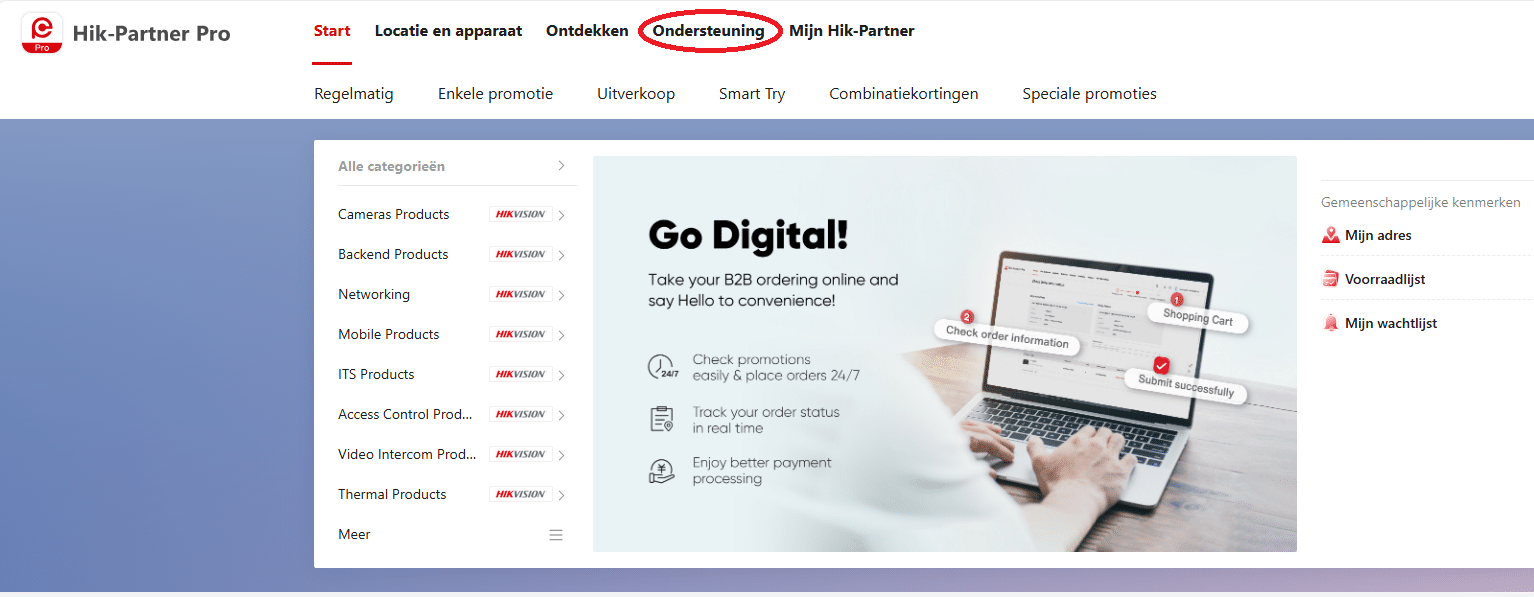This screenshot has height=597, width=1534.
Task: Click Hikvision logo beside Networking
Action: (521, 294)
